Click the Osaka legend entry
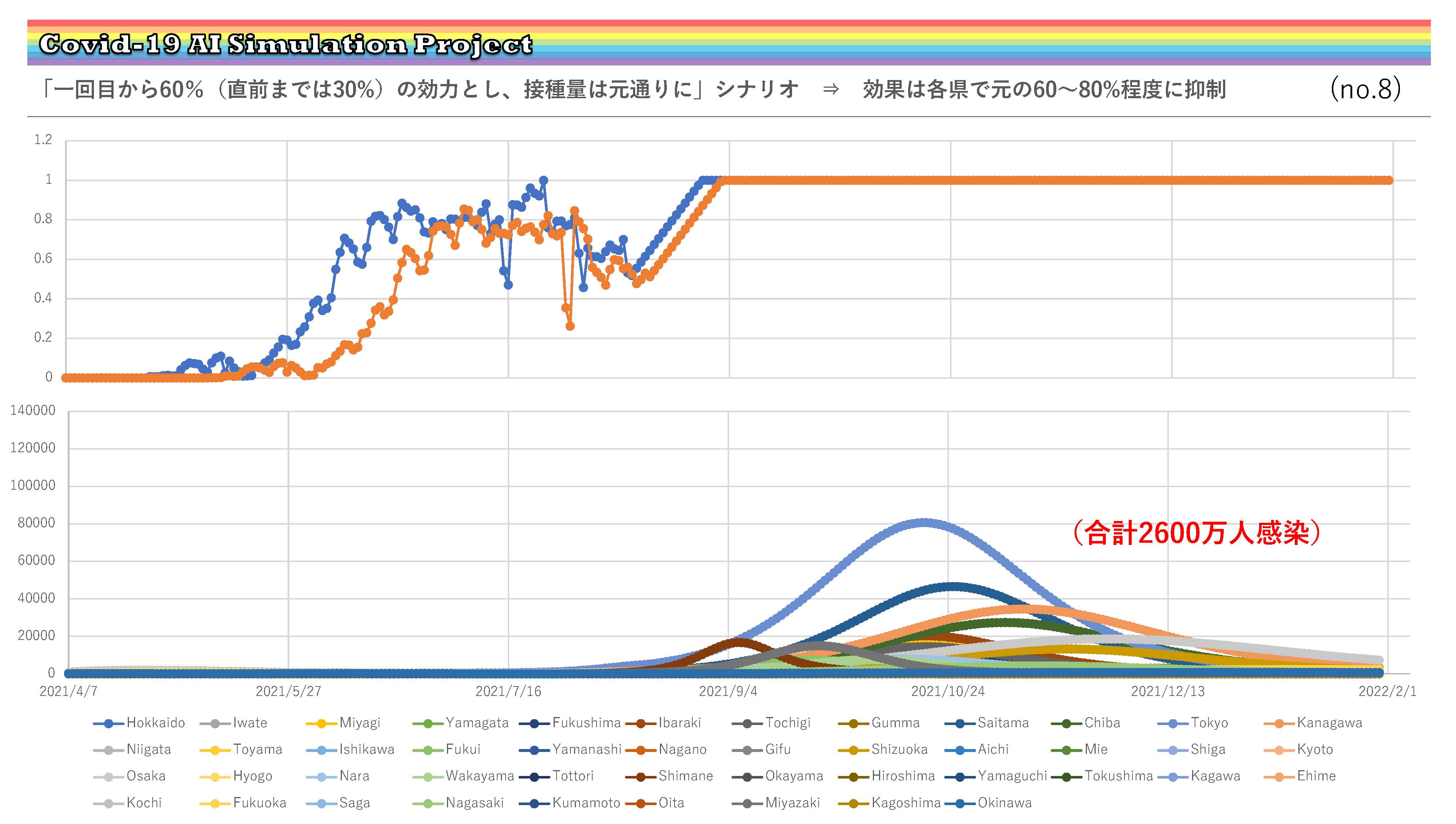1456x824 pixels. (129, 776)
